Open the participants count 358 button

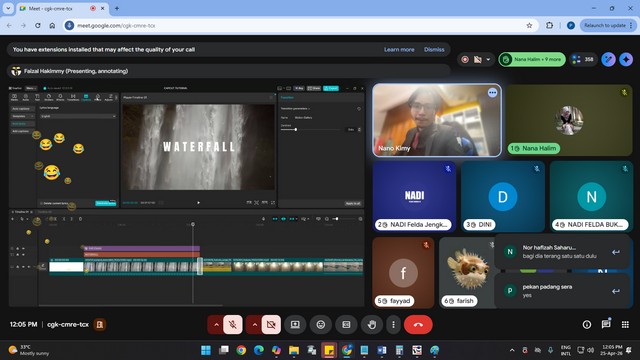coord(583,60)
